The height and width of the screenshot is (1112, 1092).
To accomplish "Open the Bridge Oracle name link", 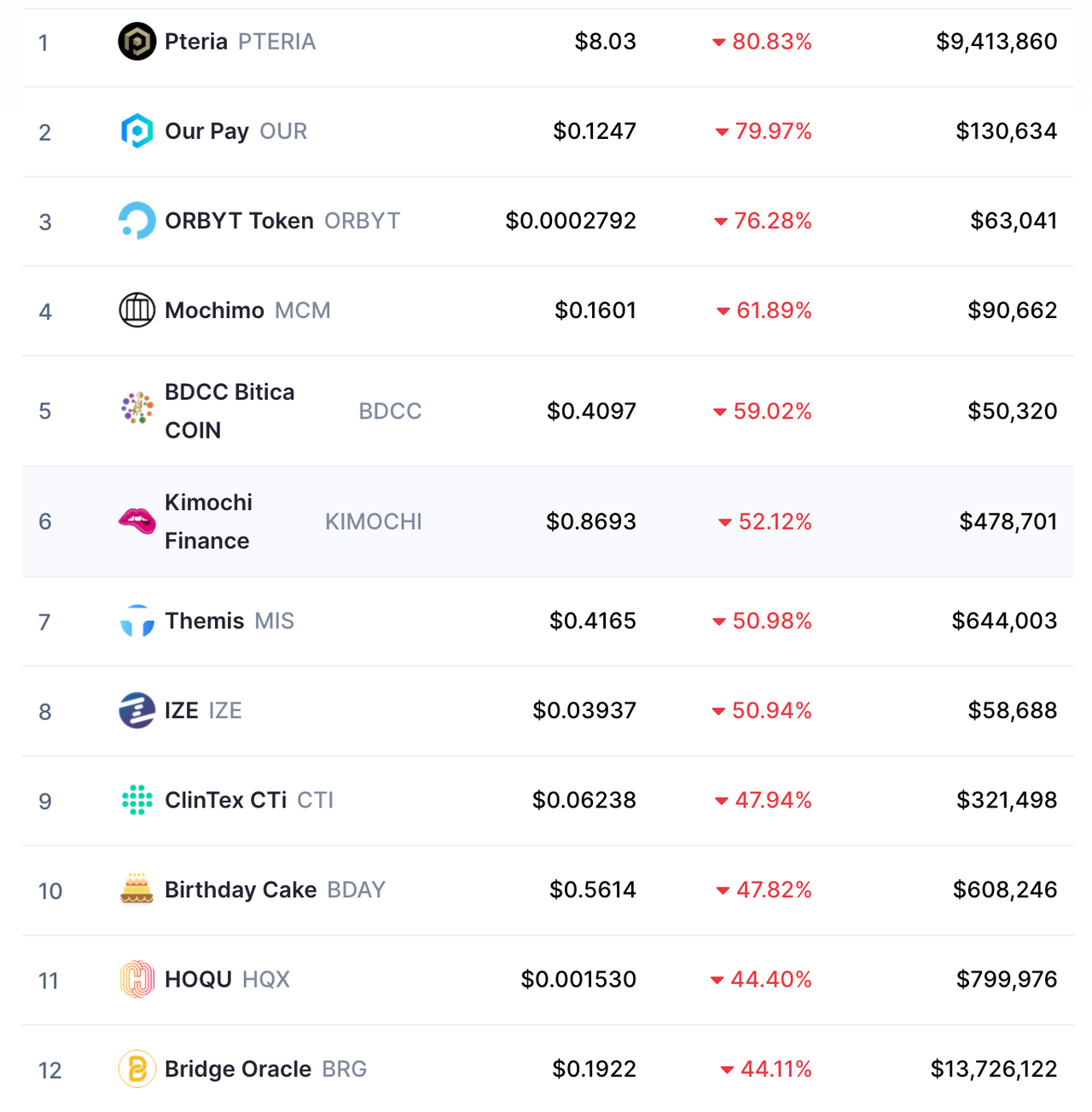I will coord(238,1069).
